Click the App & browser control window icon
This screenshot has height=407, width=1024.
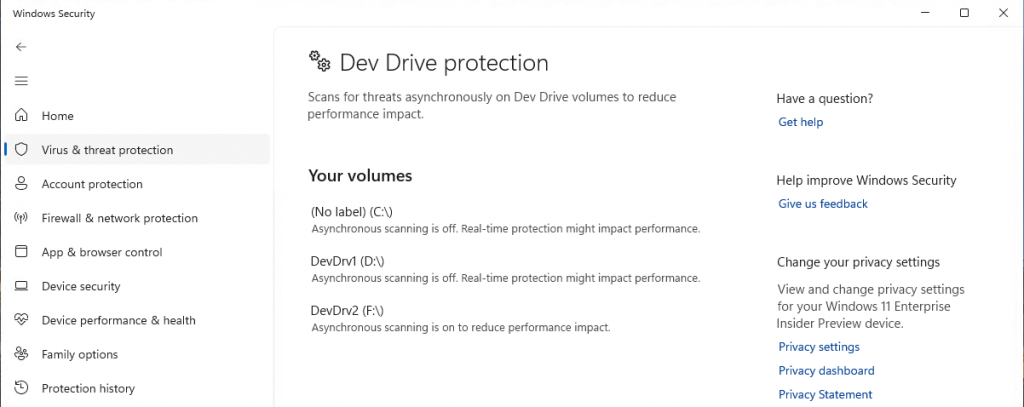(21, 252)
